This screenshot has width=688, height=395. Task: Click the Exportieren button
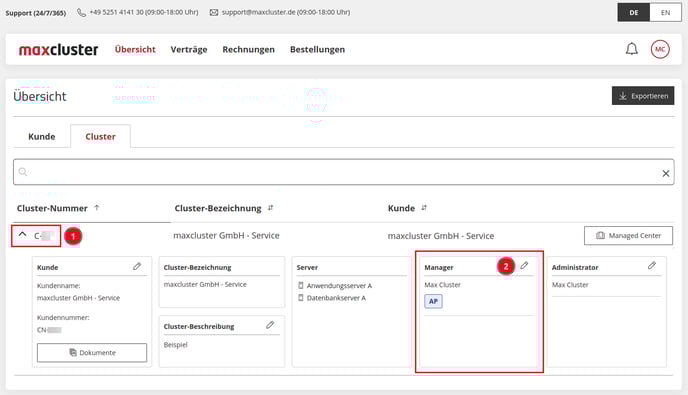click(x=643, y=96)
